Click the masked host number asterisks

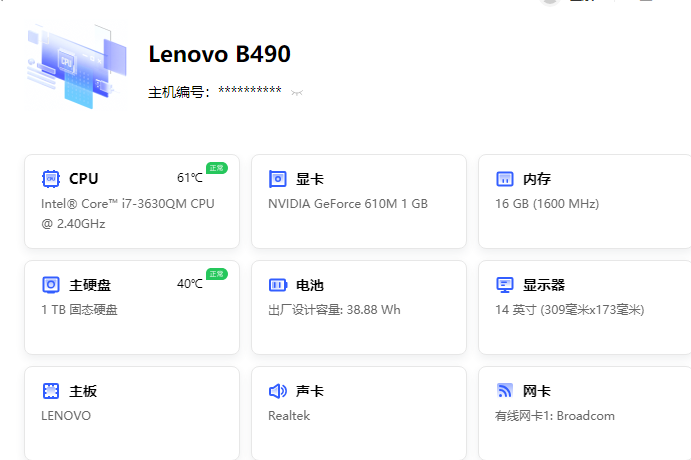tap(250, 91)
